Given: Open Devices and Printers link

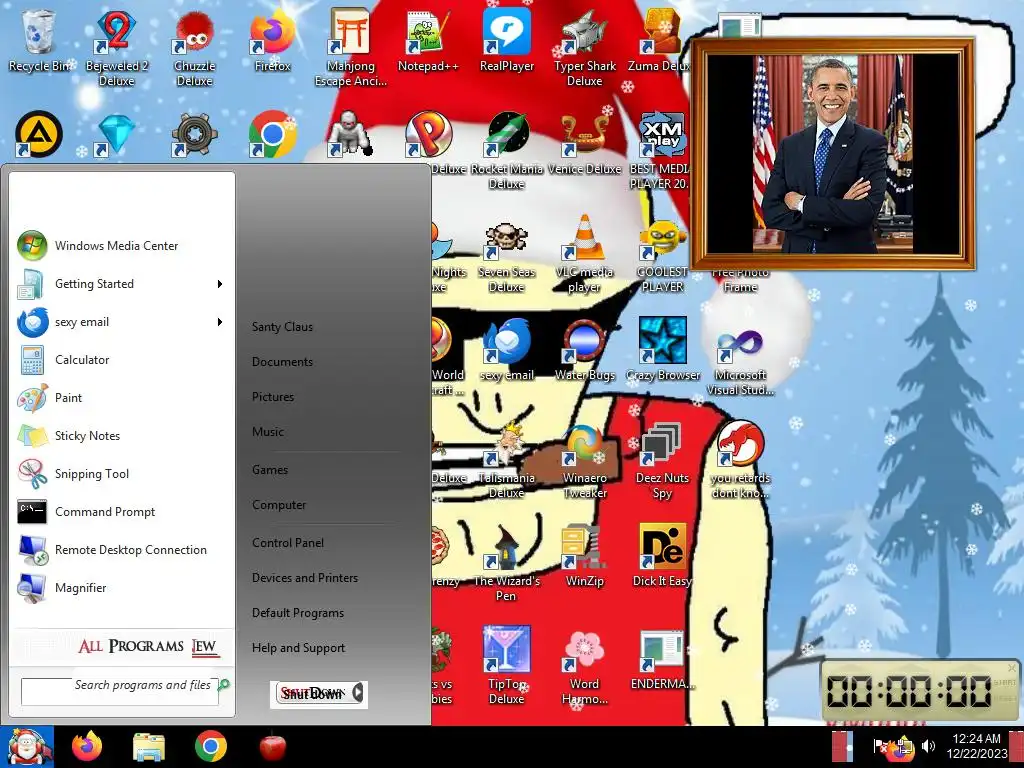Looking at the screenshot, I should 305,579.
